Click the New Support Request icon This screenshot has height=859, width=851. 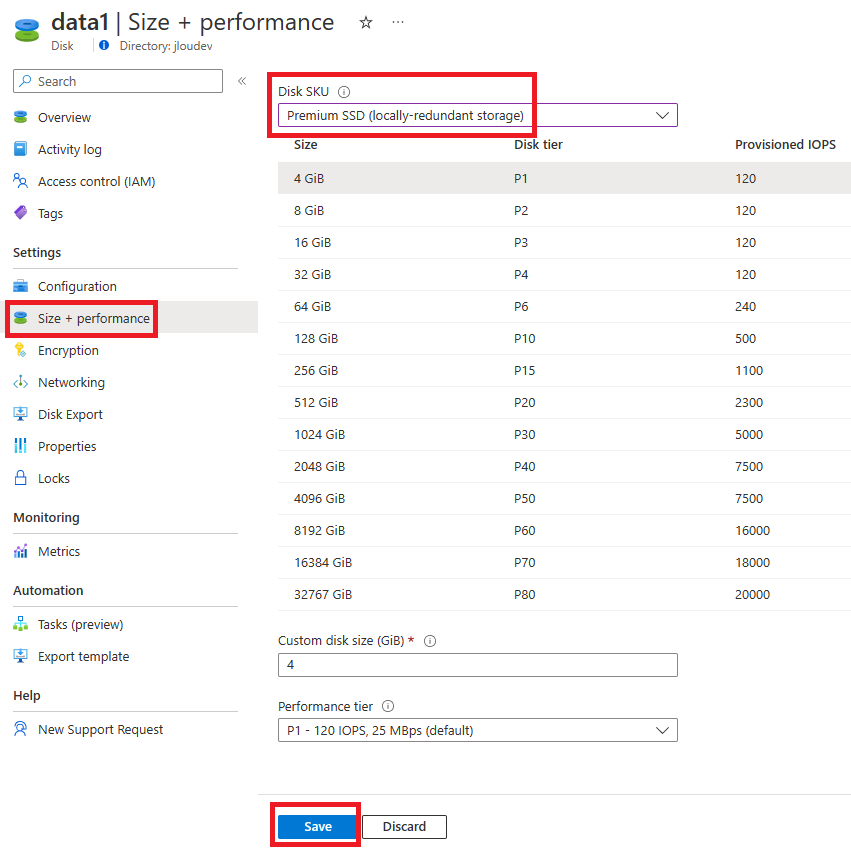[x=20, y=729]
